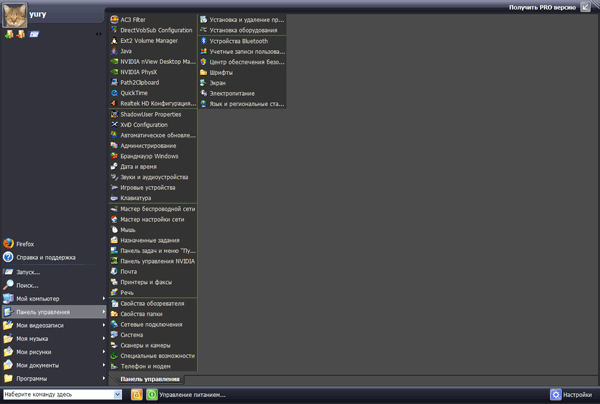
Task: Click the NVIDIA PhysX icon
Action: (114, 72)
